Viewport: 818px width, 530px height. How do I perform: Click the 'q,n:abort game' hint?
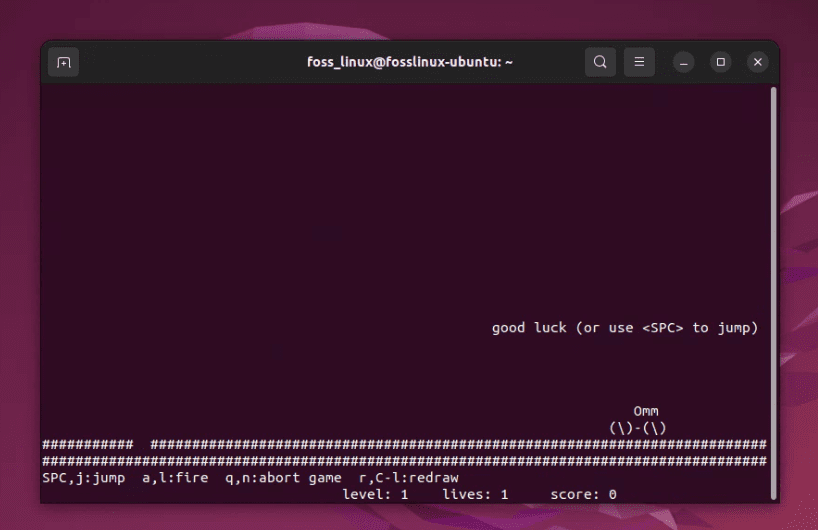tap(283, 478)
